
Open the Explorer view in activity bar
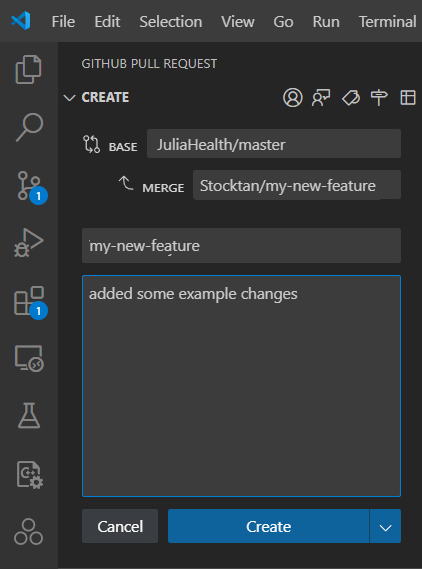pos(29,69)
